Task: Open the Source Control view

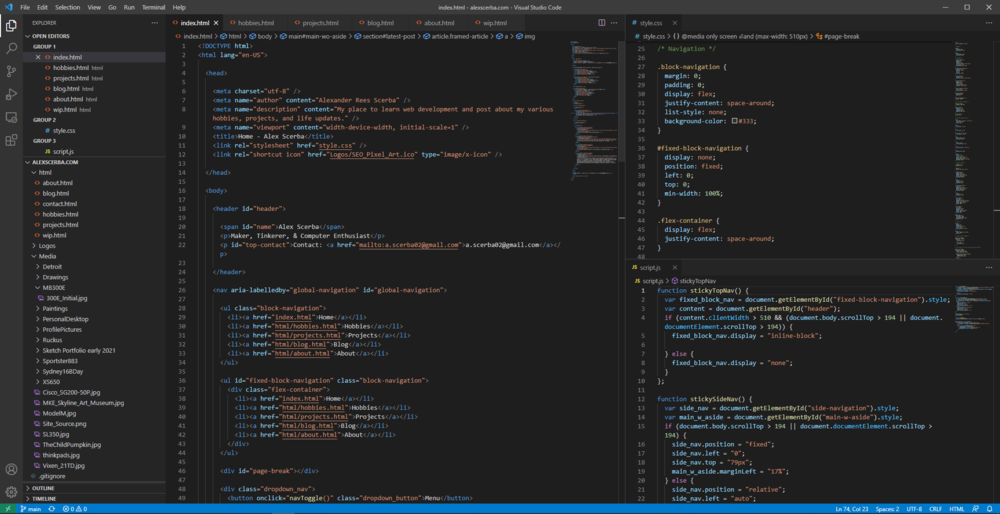Action: point(11,71)
